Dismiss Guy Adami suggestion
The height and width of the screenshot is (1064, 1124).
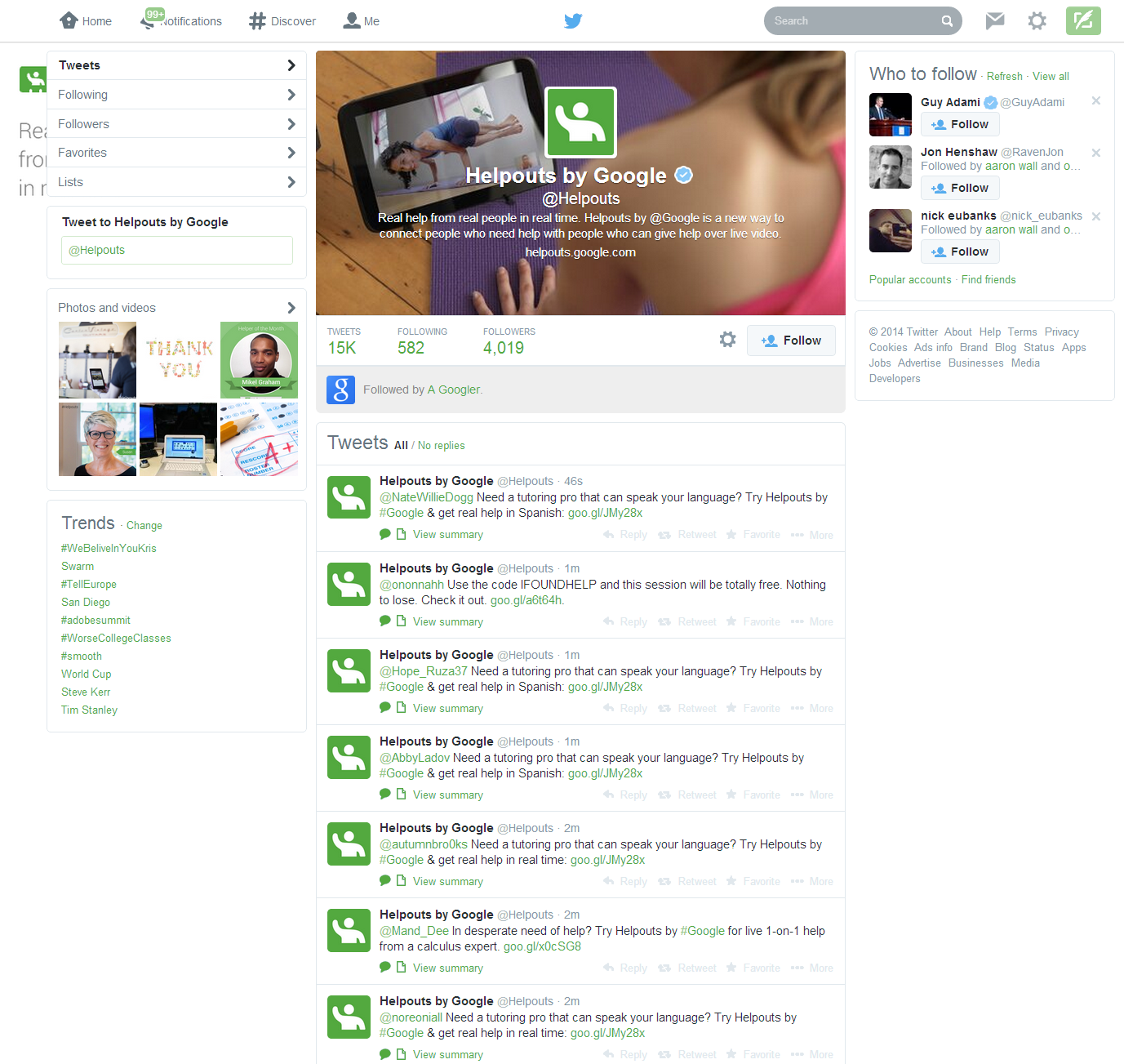(x=1096, y=101)
